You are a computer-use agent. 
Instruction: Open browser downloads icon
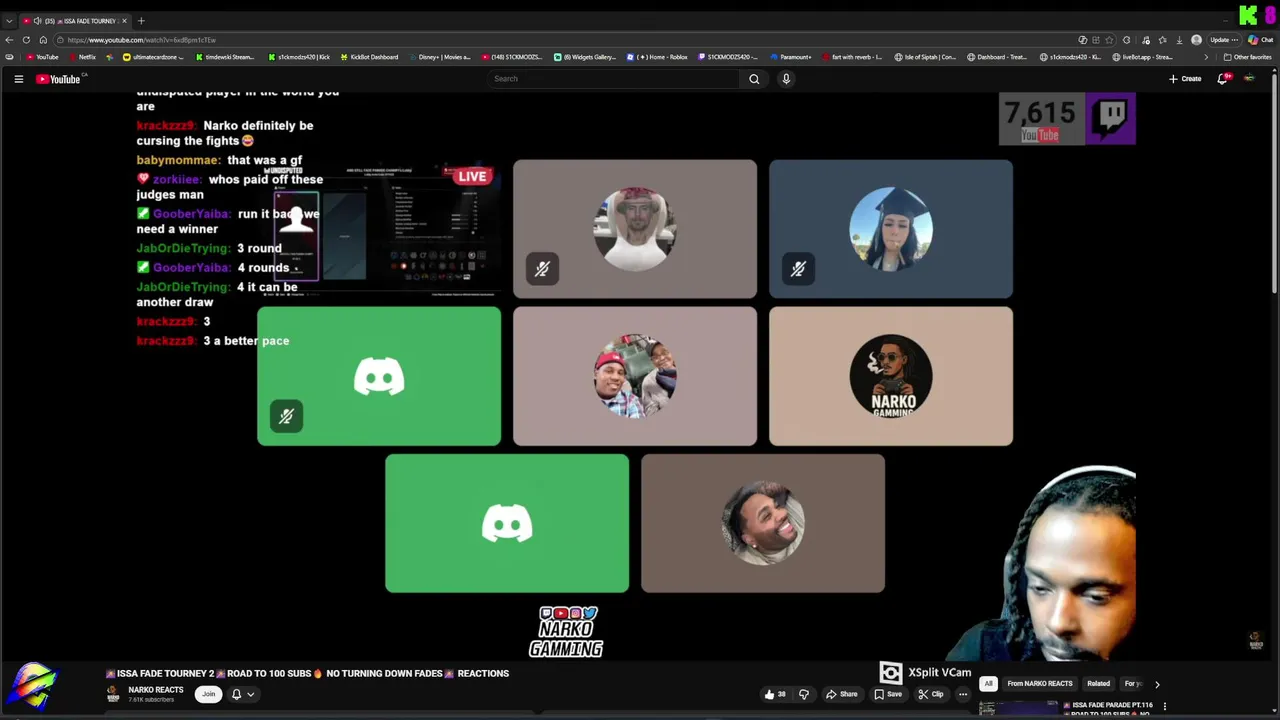coord(1179,40)
